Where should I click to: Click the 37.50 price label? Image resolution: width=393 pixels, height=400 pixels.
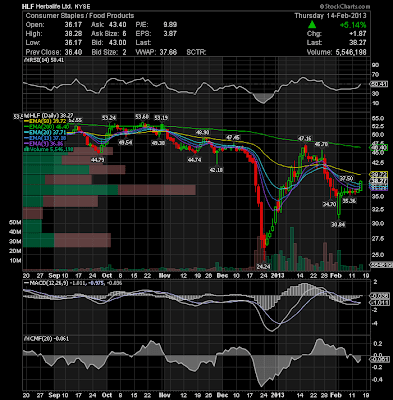(x=346, y=179)
